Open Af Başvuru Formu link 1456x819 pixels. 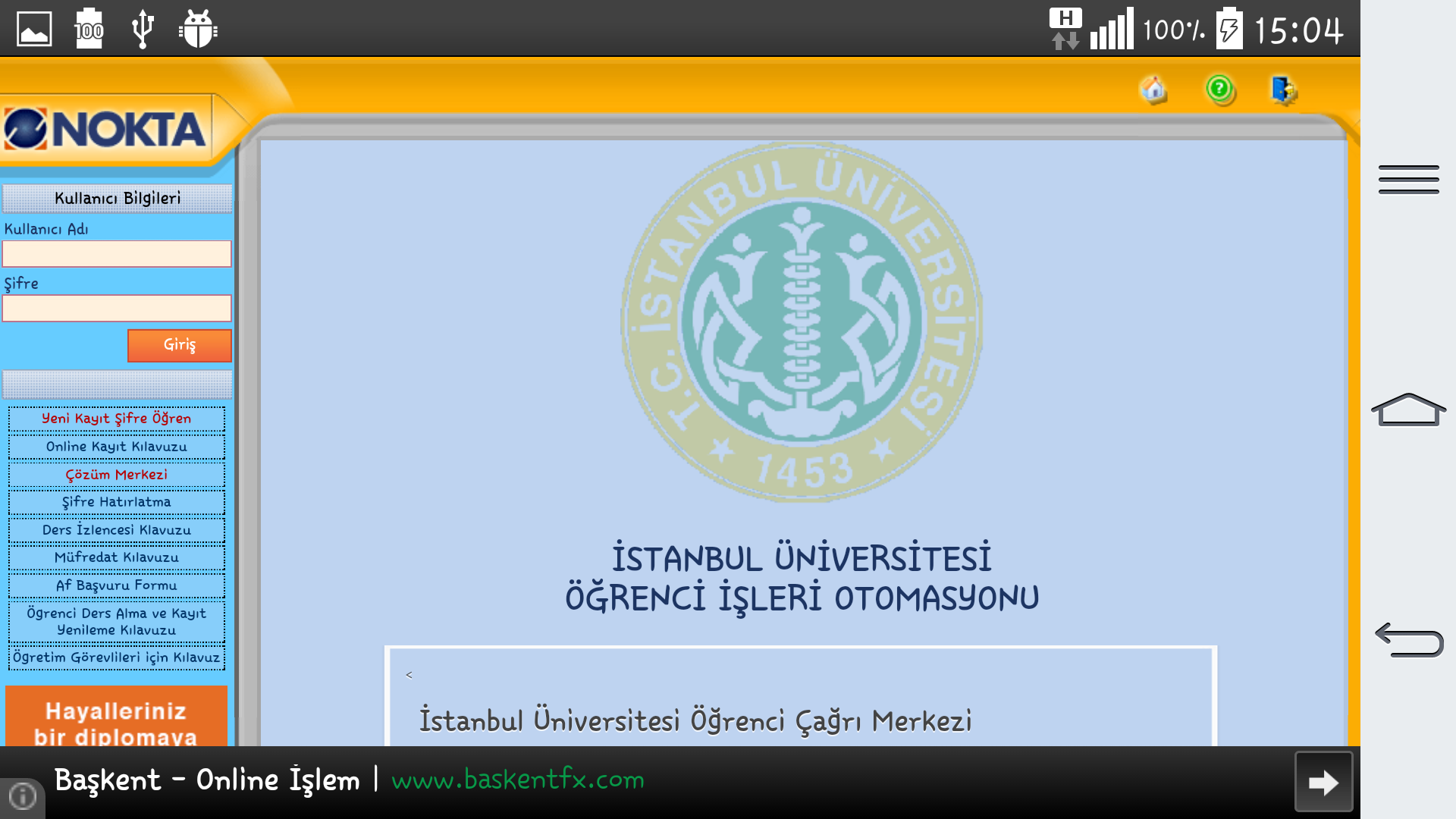[117, 585]
